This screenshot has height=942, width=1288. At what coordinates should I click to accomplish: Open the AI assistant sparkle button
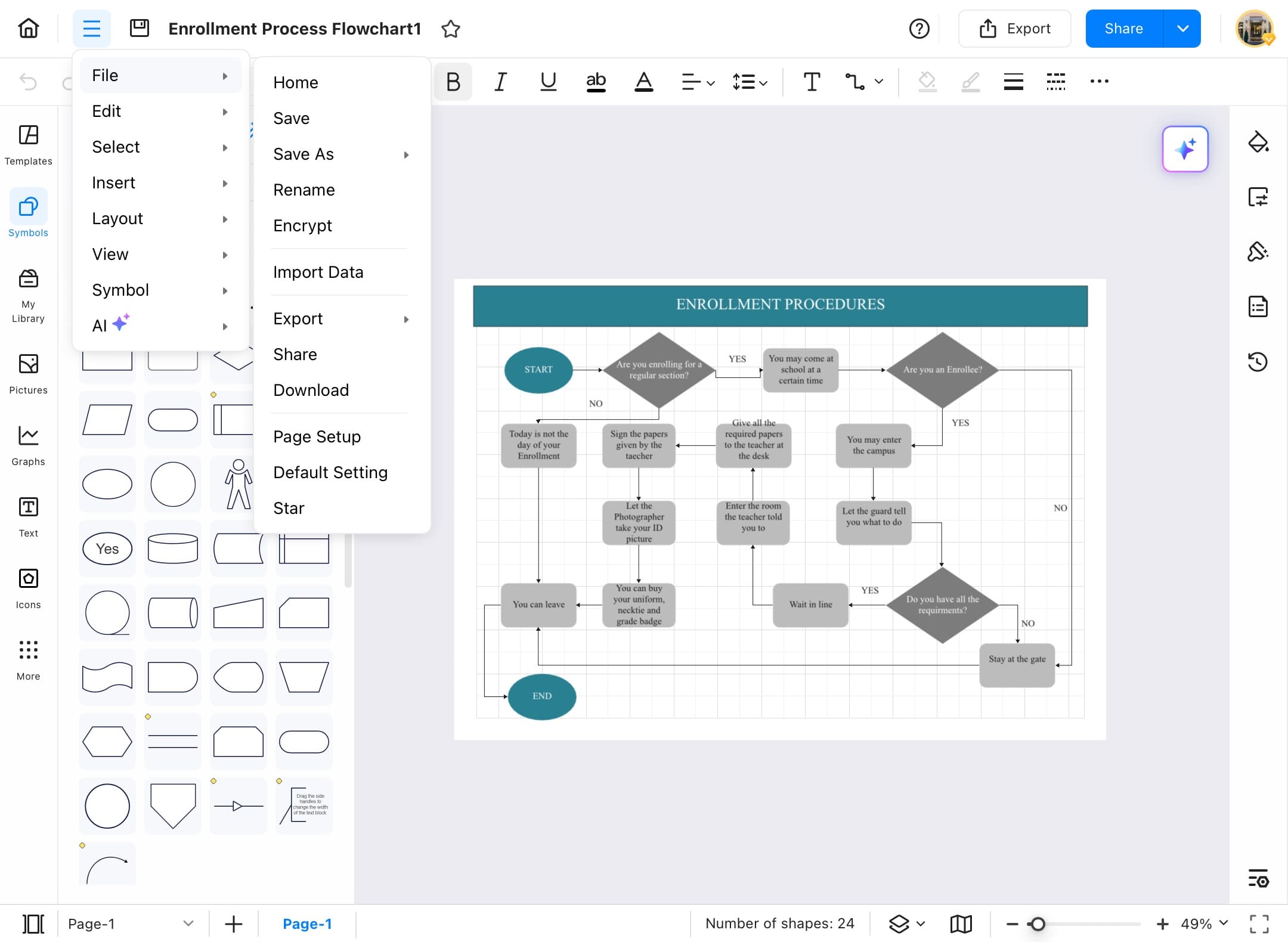click(1185, 149)
